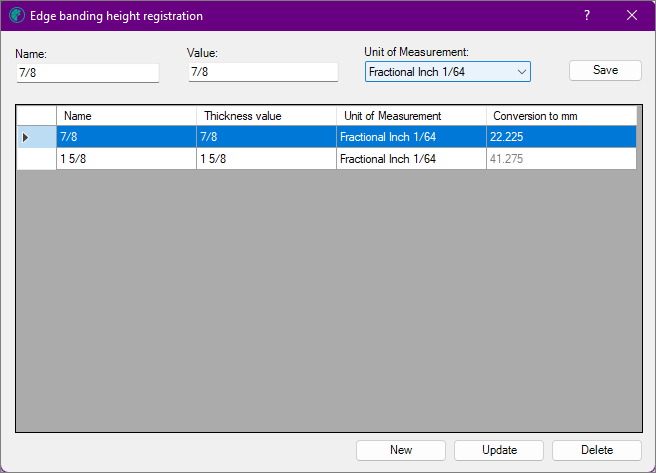
Task: Click Fractional Inch 1/64 cell in 7/8 row
Action: [x=411, y=137]
